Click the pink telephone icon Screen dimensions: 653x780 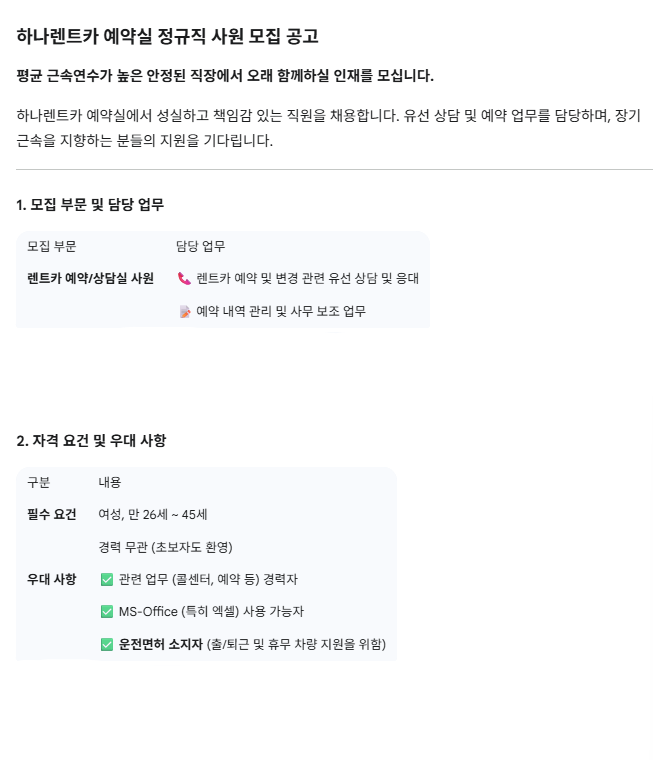tap(184, 279)
